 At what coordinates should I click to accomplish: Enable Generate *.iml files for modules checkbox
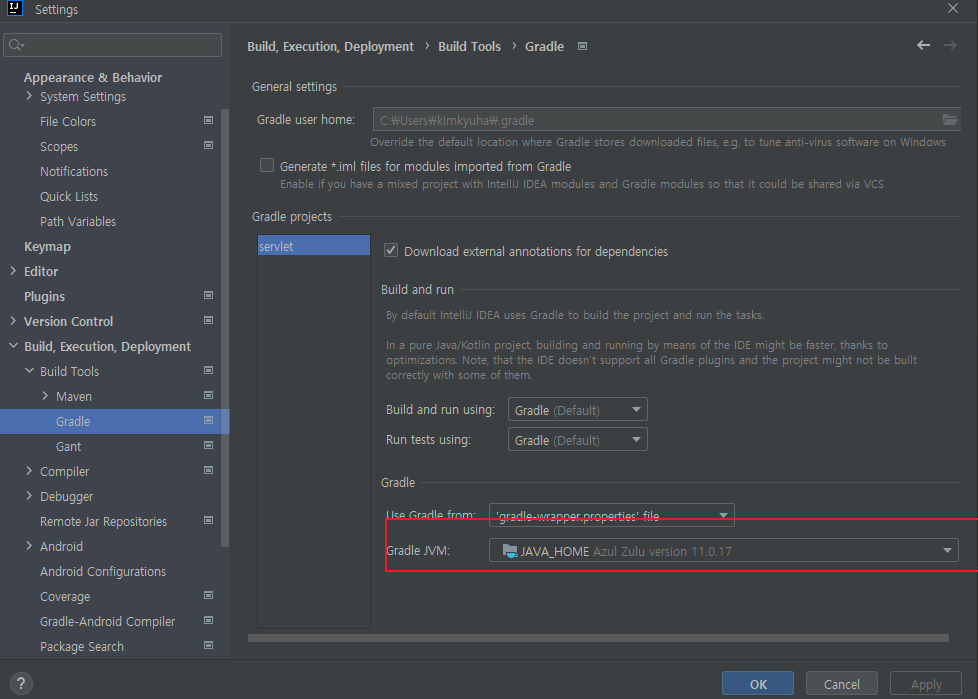point(267,165)
